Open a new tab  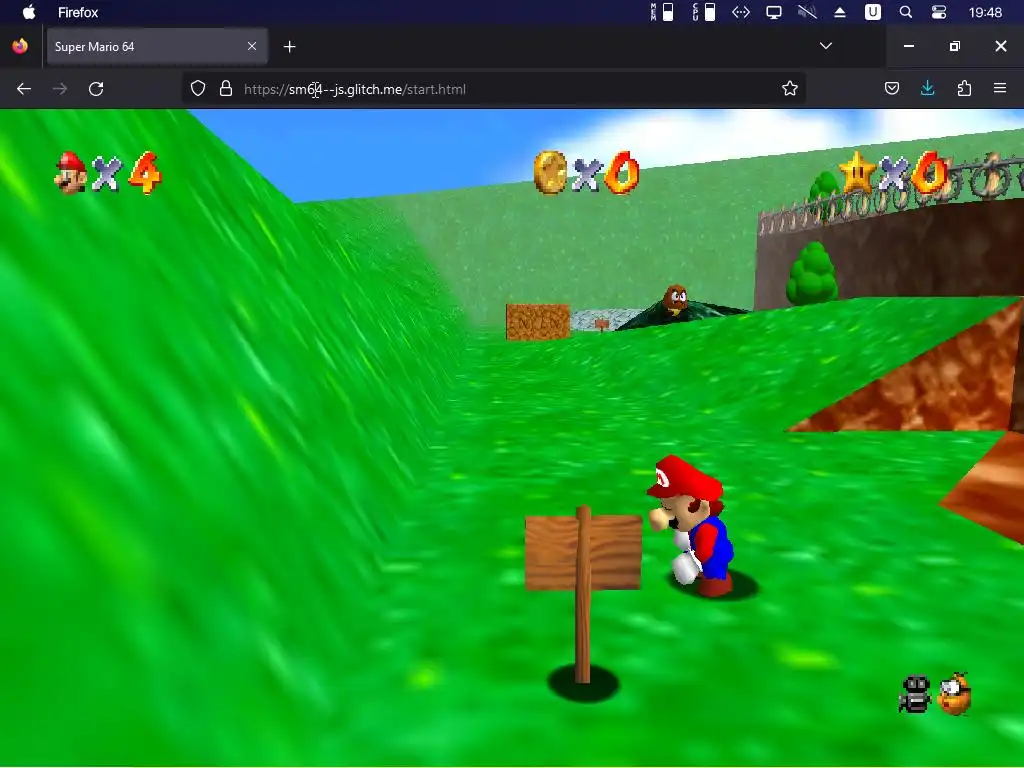tap(290, 46)
